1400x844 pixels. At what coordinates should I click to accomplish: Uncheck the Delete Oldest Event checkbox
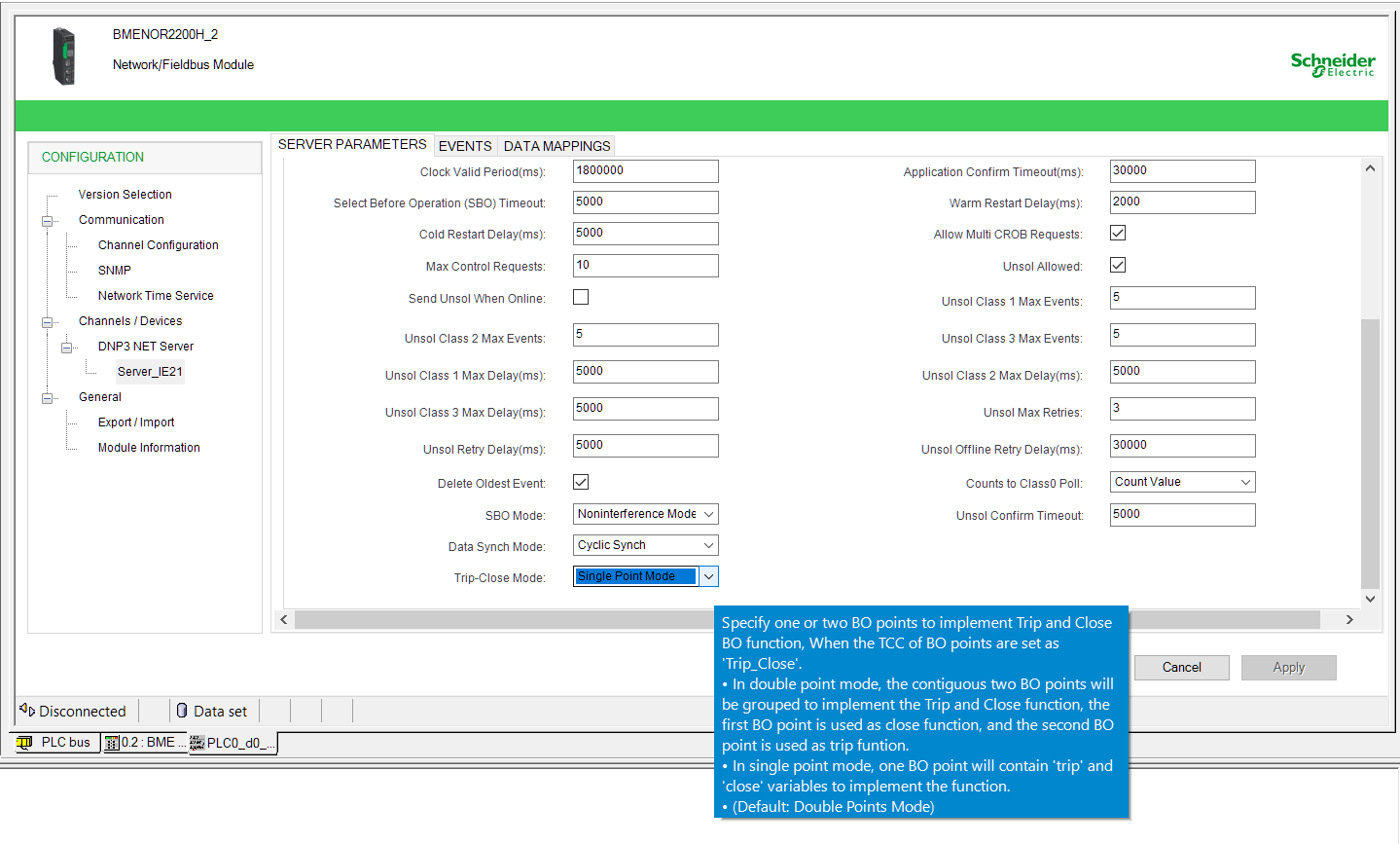581,482
